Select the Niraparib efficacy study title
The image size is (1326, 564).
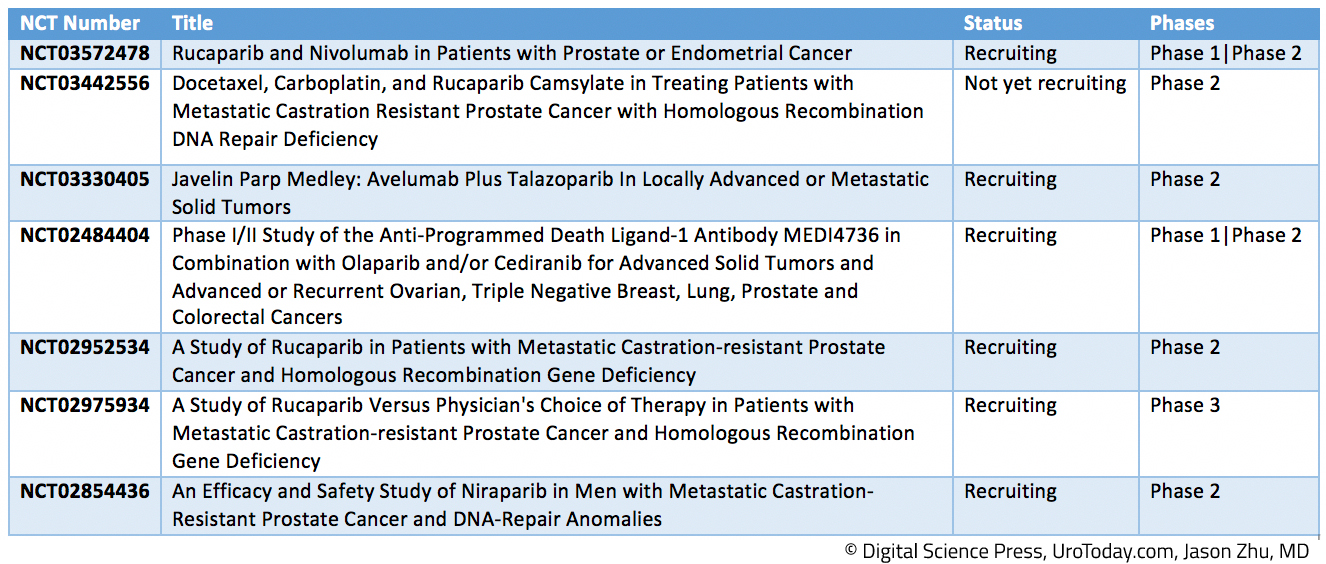click(x=523, y=505)
